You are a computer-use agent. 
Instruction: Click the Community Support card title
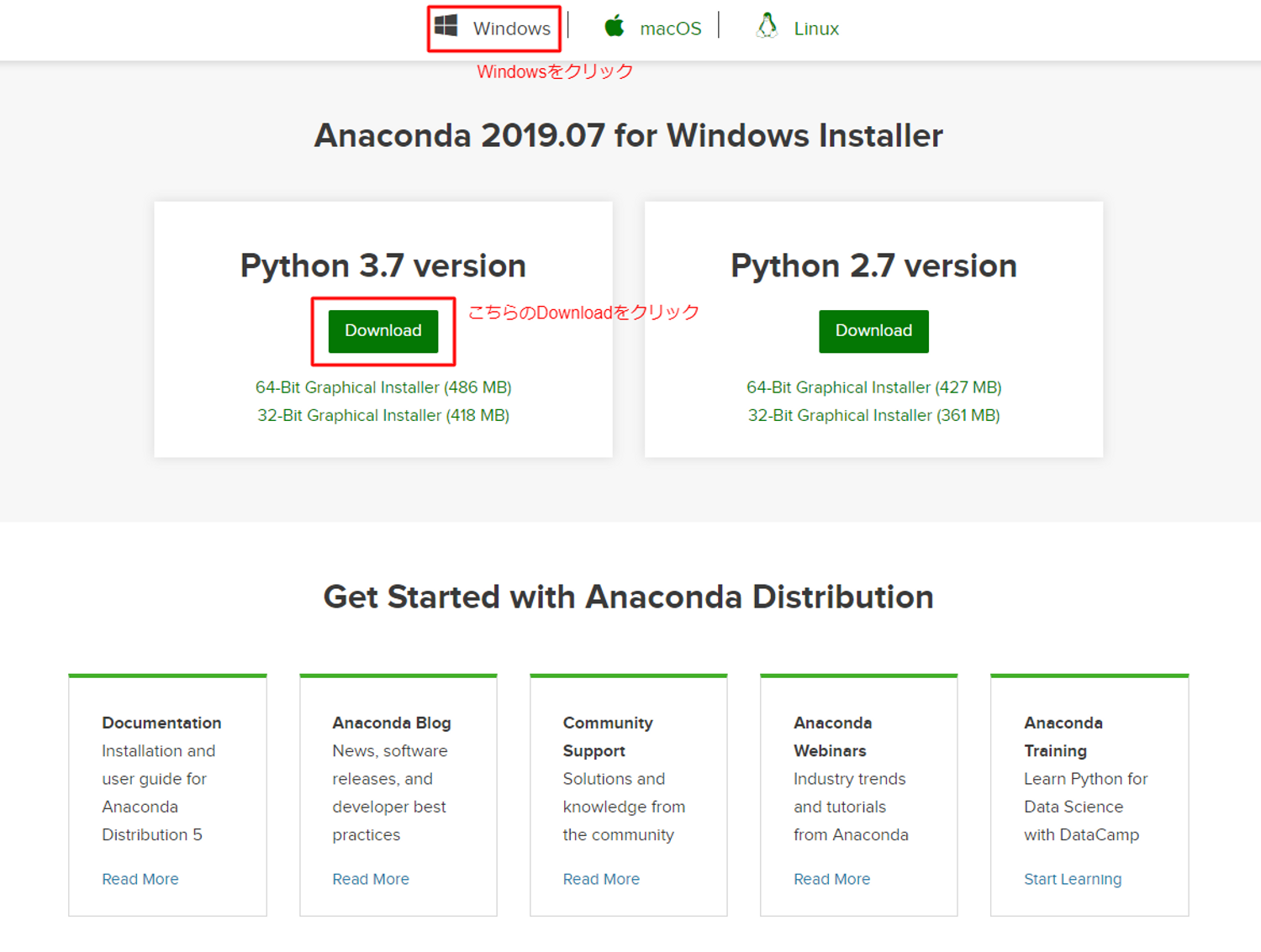click(x=608, y=737)
